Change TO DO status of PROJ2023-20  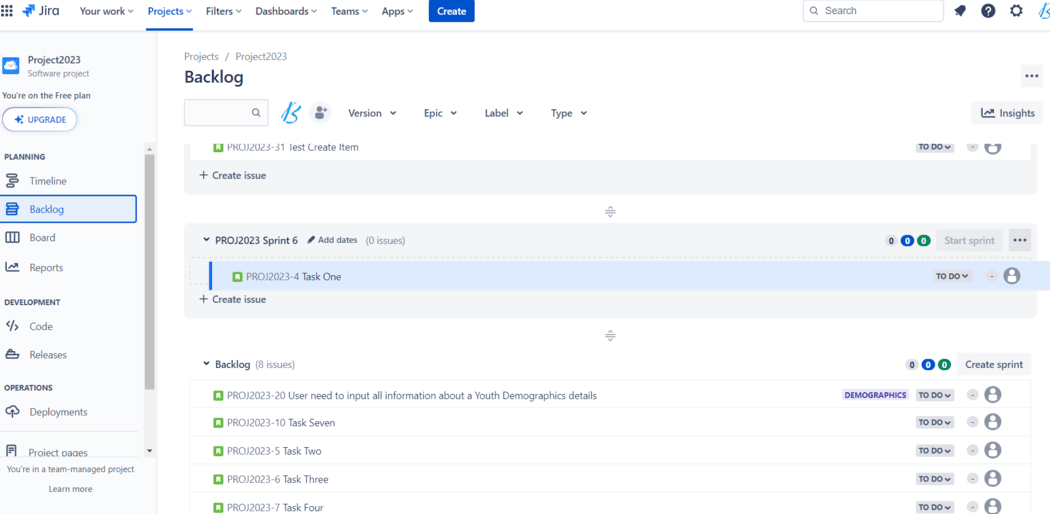tap(935, 395)
